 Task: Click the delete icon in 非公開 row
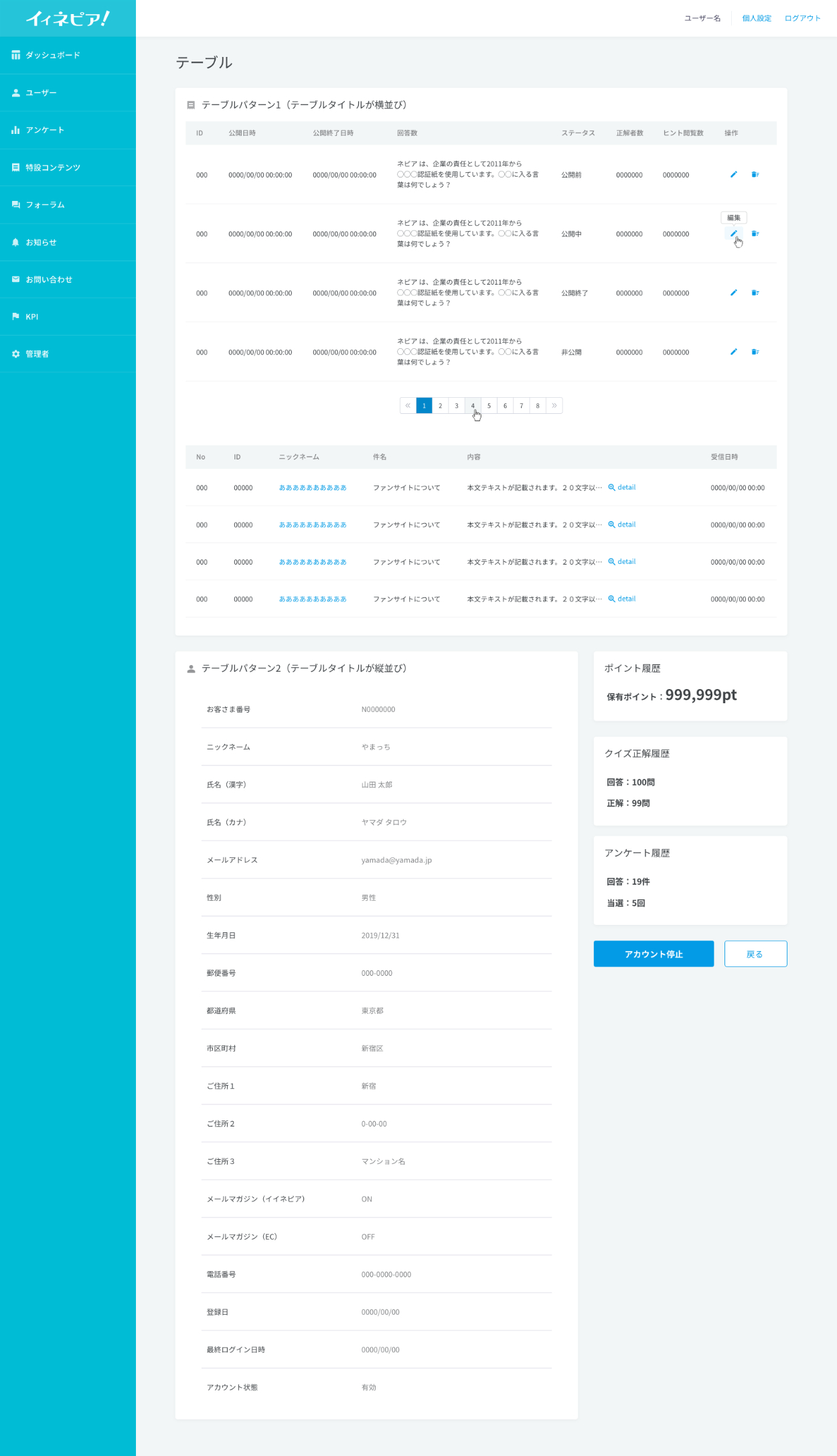click(x=755, y=352)
